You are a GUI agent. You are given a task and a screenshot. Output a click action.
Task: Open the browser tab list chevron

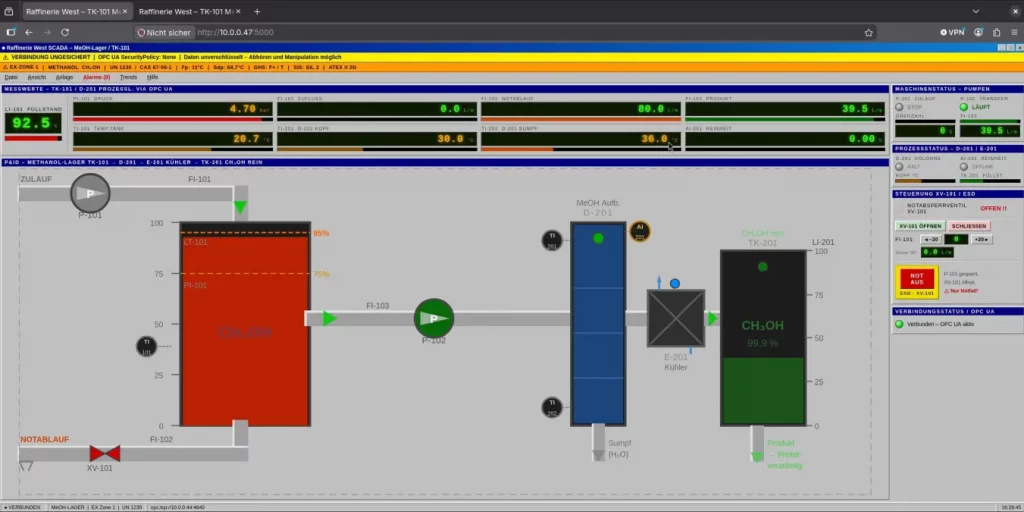(976, 11)
